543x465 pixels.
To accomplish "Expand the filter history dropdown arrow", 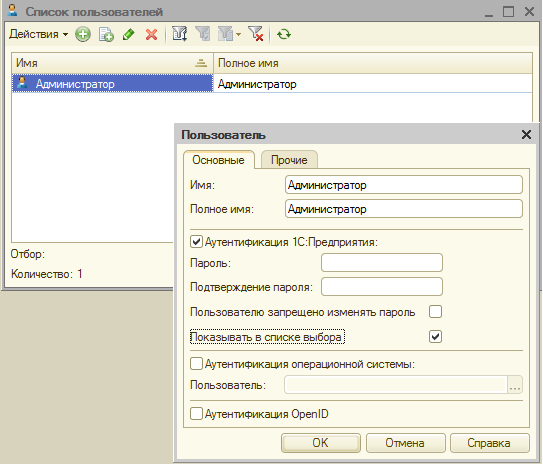I will coord(238,34).
